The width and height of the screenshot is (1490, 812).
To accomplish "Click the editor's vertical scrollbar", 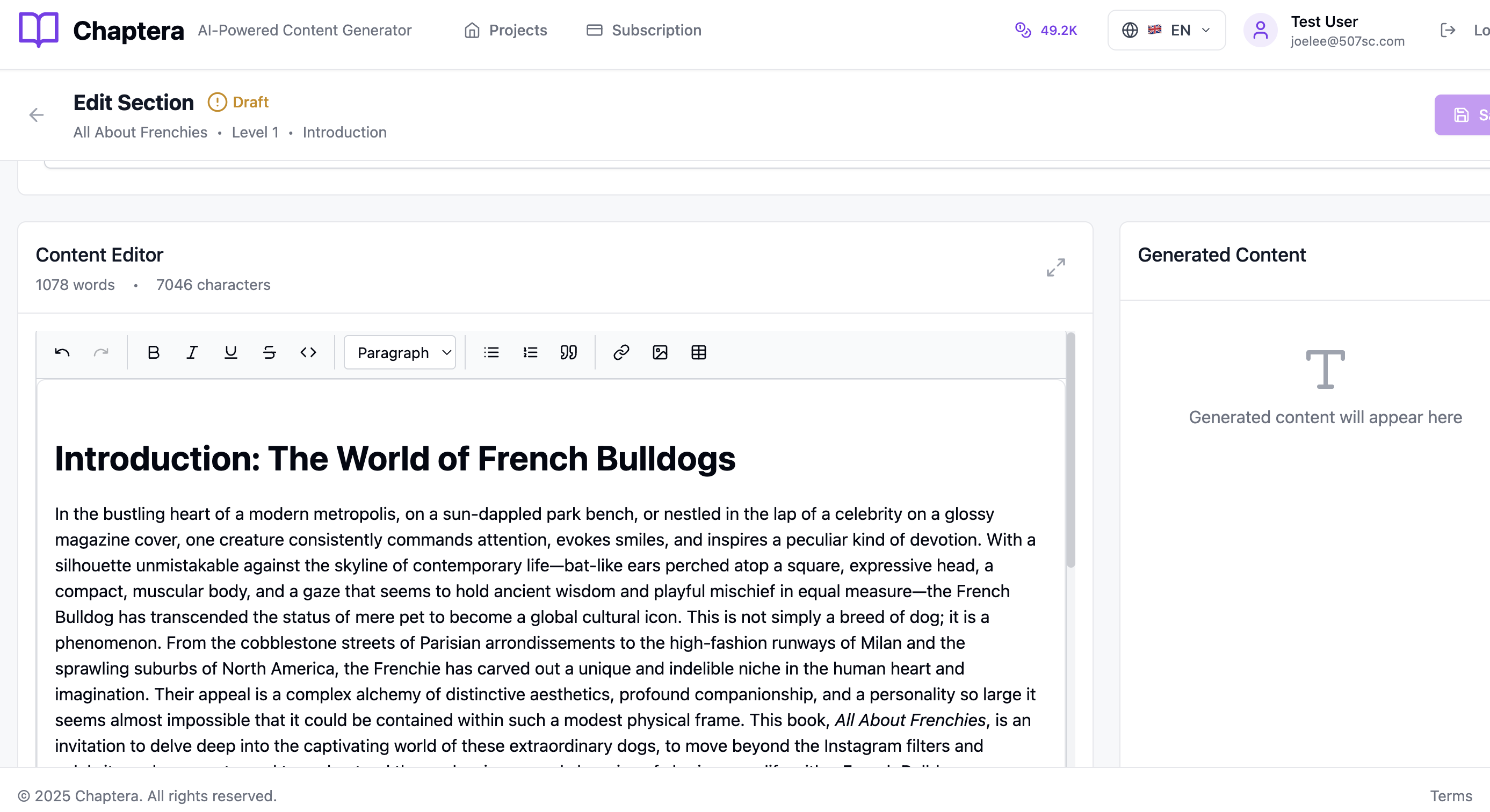I will tap(1071, 451).
